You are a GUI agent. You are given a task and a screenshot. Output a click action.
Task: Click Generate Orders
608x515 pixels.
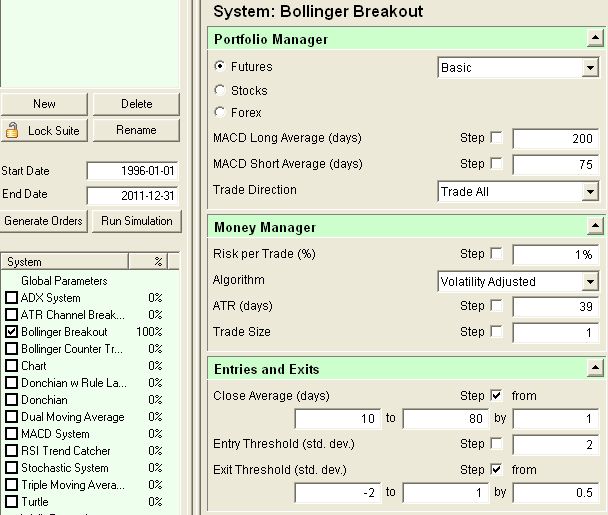(43, 221)
